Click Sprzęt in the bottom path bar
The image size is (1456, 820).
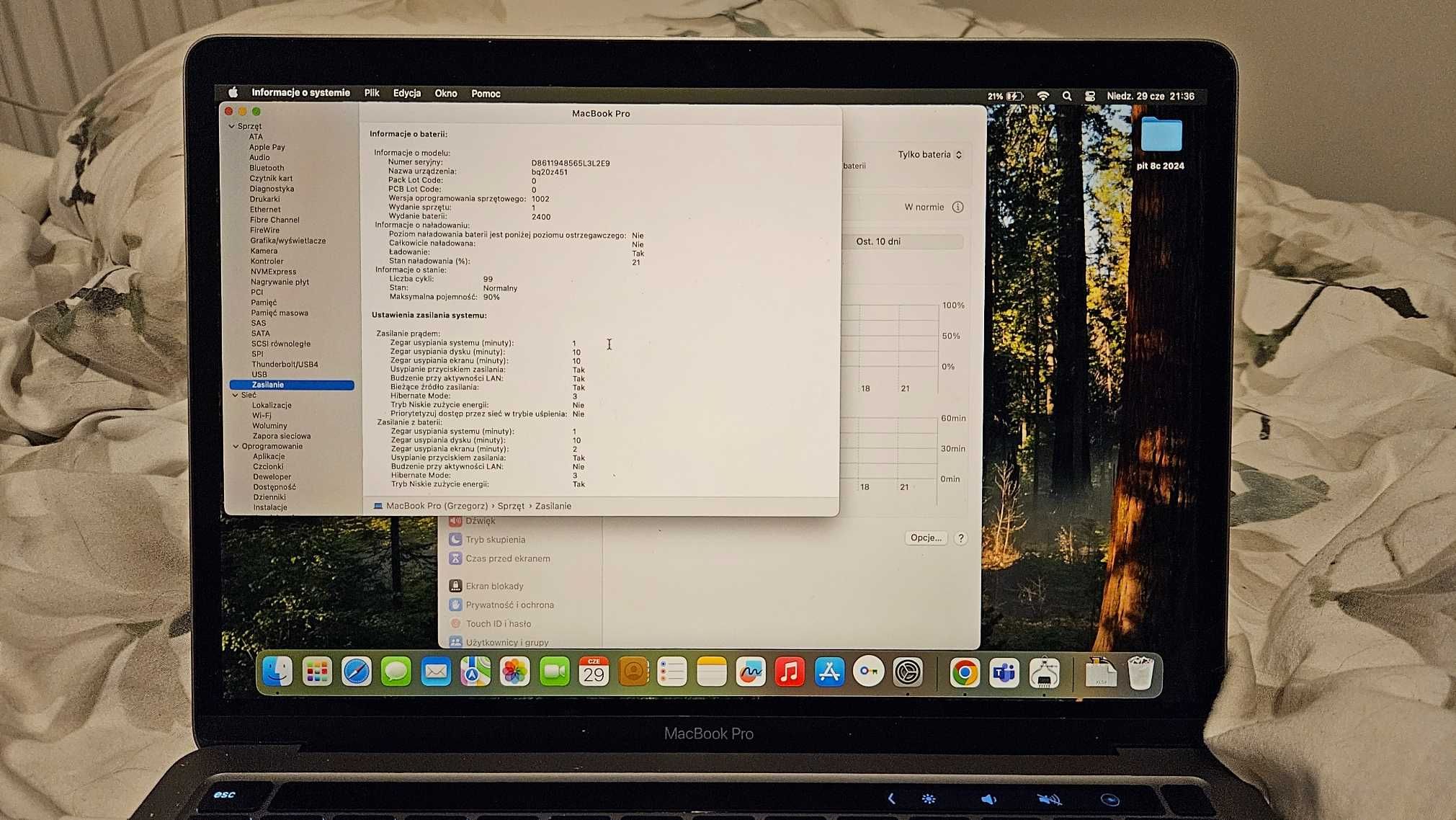pos(511,506)
